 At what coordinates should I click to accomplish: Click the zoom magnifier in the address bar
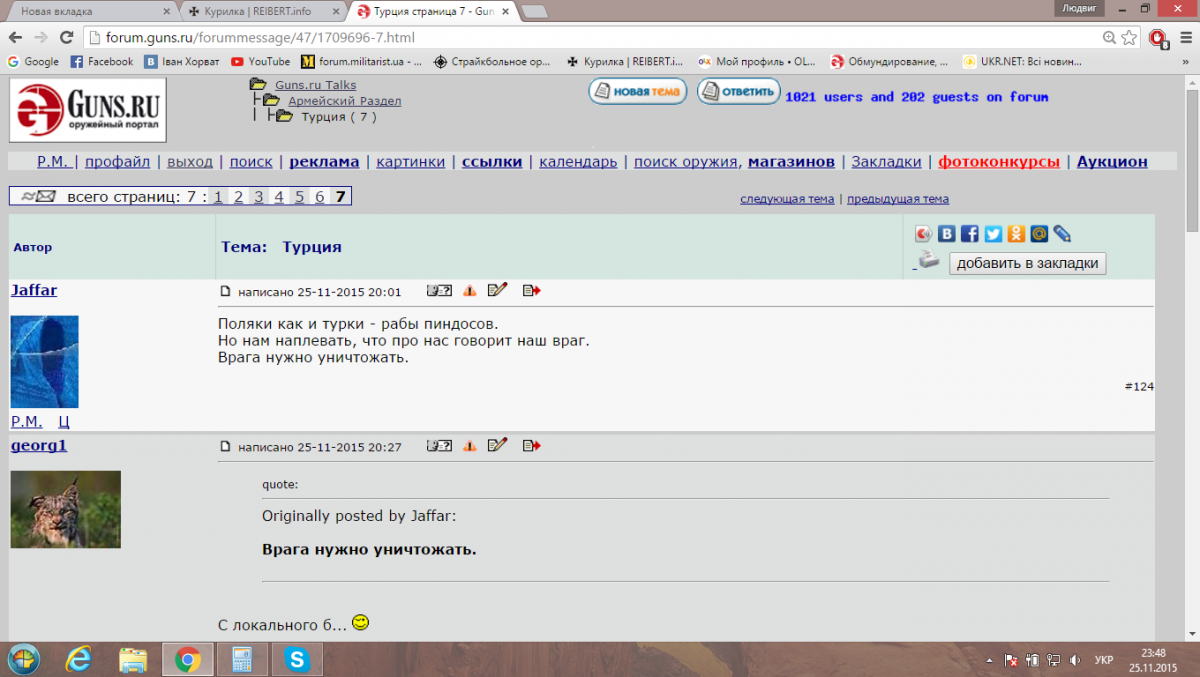1110,38
